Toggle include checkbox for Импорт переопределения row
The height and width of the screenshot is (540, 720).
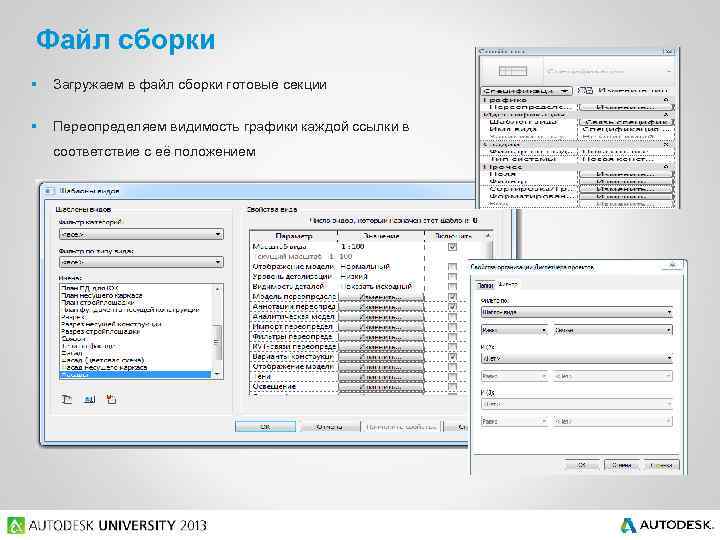point(452,327)
